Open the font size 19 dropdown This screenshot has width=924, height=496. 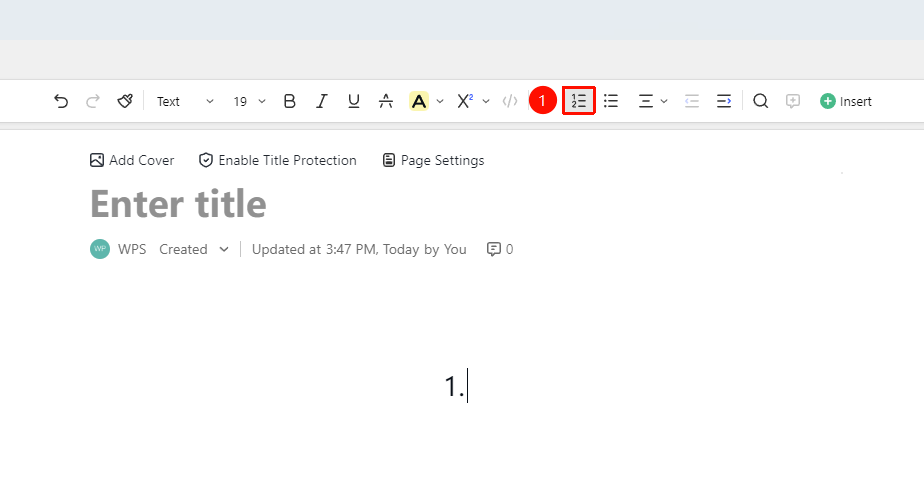[249, 101]
